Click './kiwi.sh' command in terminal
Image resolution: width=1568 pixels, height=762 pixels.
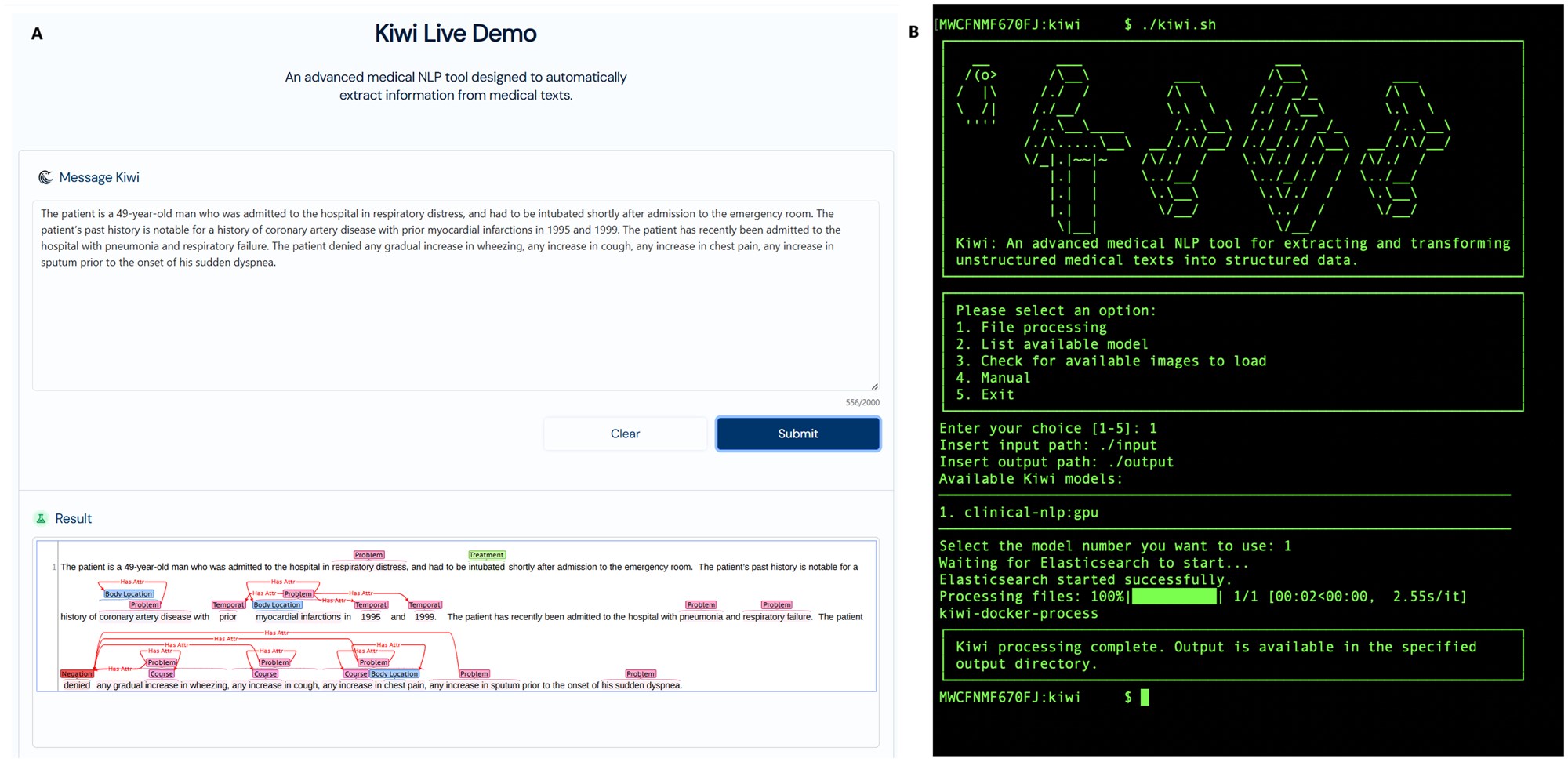1179,24
